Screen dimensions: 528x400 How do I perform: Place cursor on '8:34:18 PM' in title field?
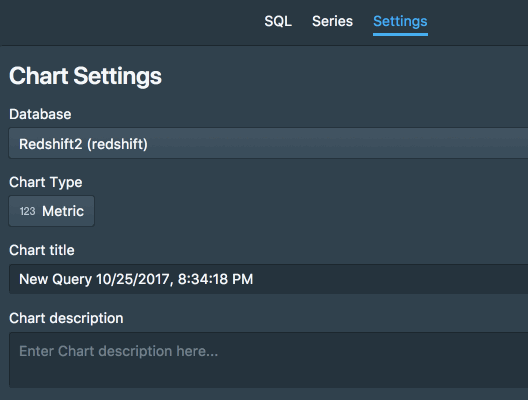click(x=215, y=279)
